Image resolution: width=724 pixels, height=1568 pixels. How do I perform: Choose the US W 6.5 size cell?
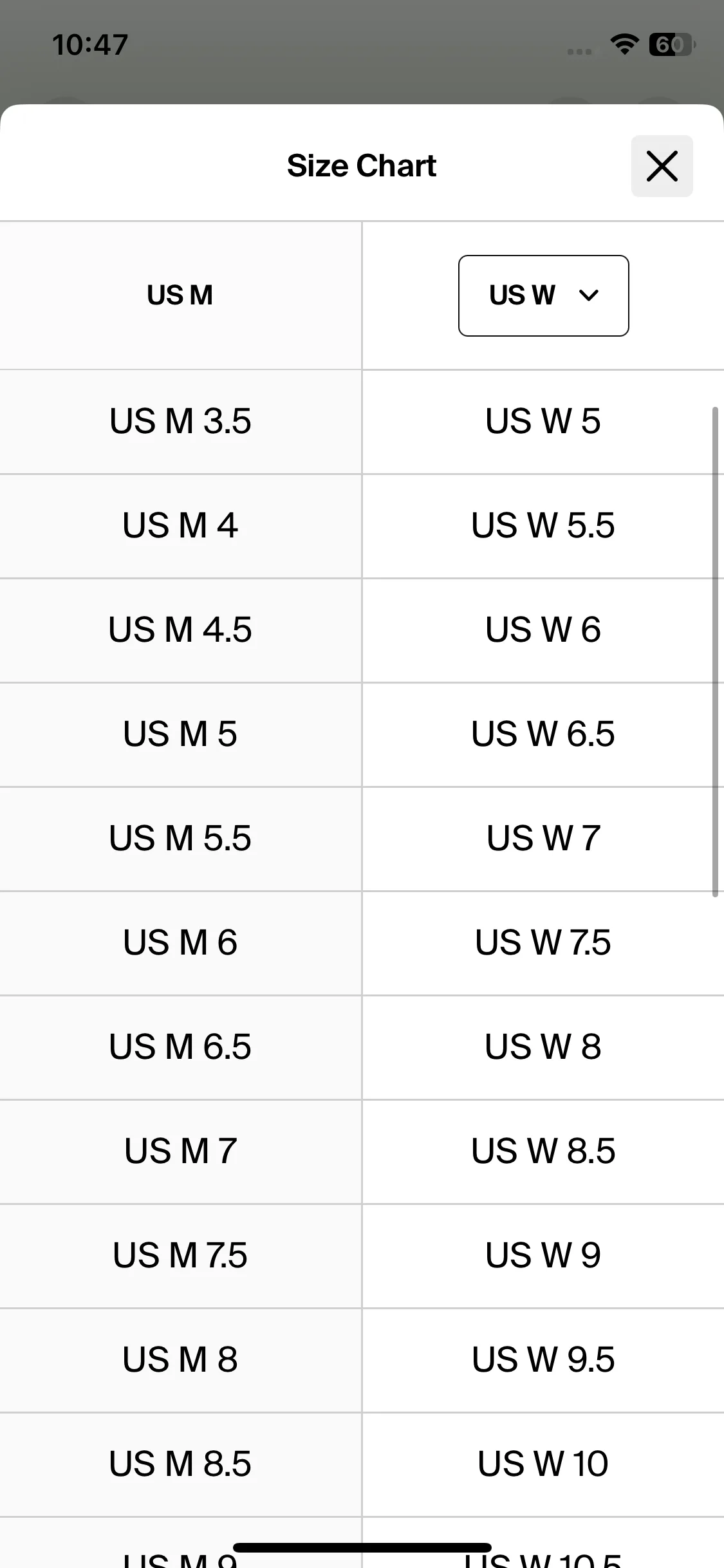[543, 734]
